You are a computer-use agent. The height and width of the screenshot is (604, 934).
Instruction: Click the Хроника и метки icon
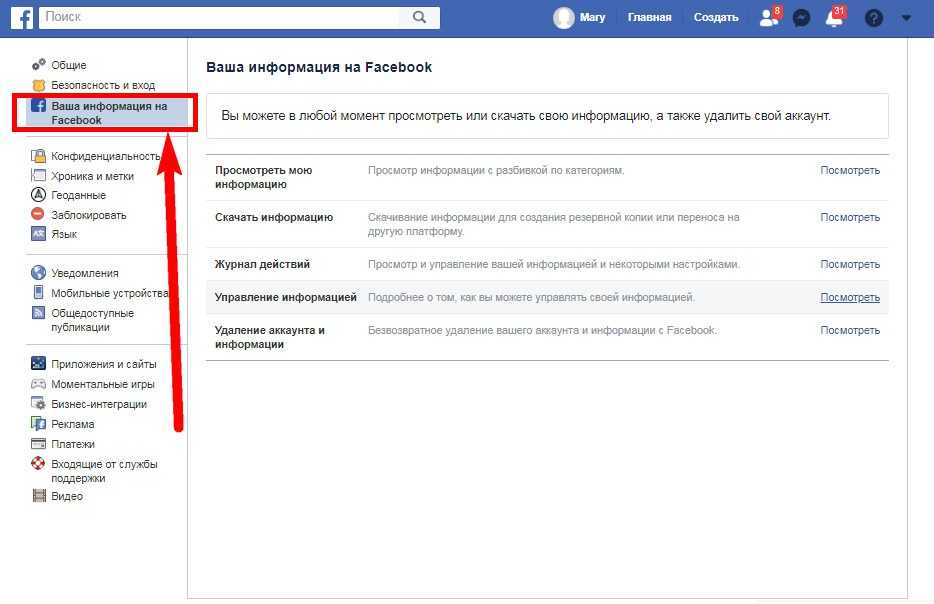pyautogui.click(x=38, y=175)
